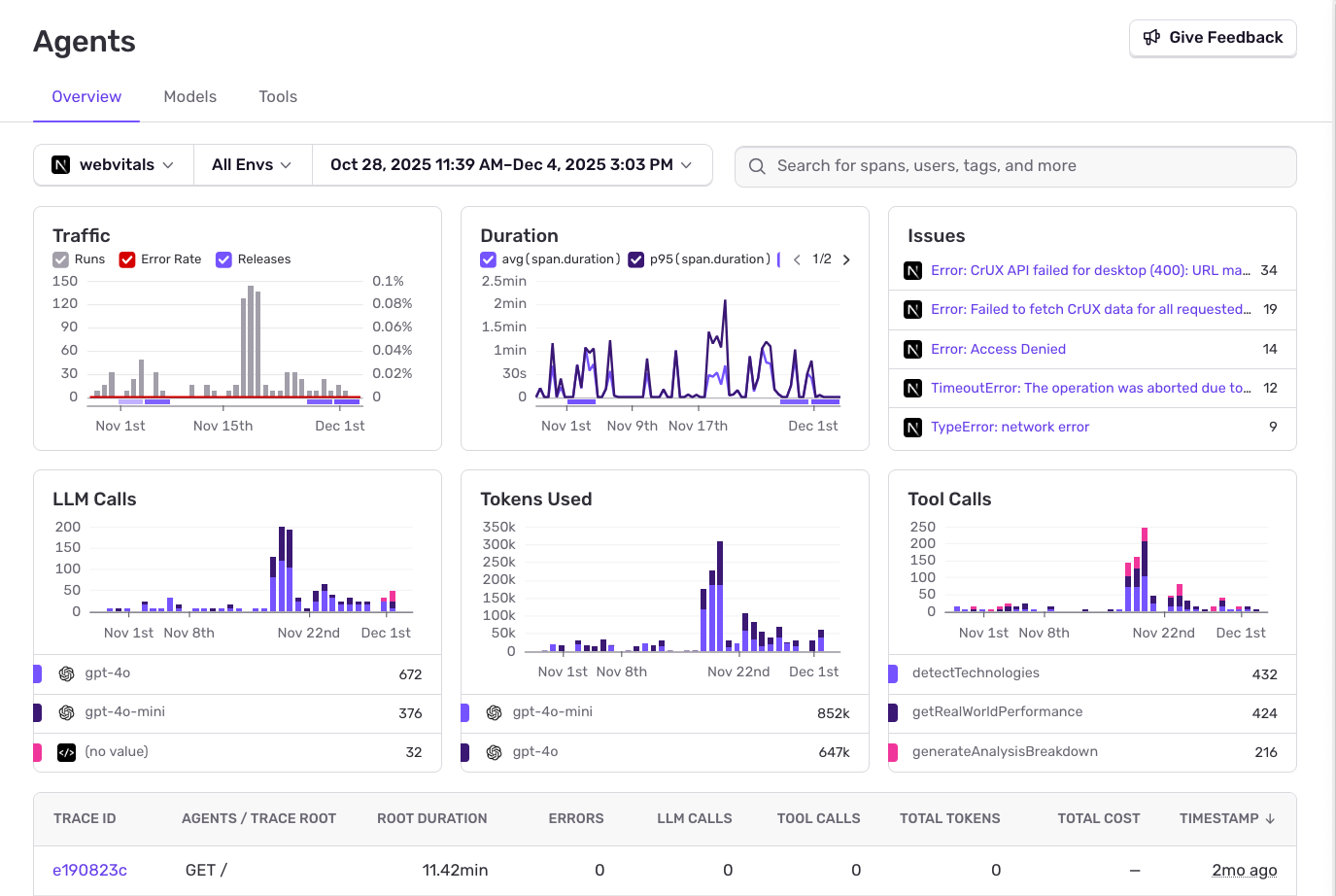The width and height of the screenshot is (1336, 896).
Task: Click inside the spans search field
Action: [x=972, y=166]
